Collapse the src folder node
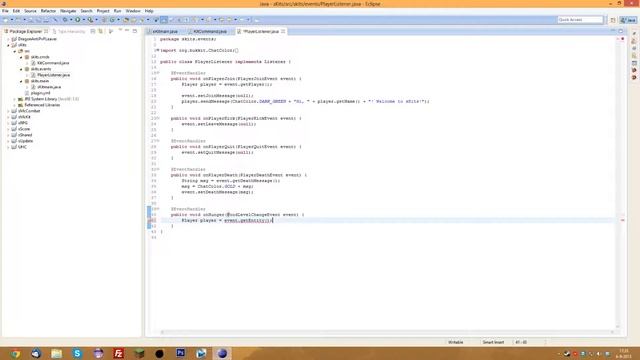Image resolution: width=640 pixels, height=360 pixels. [x=15, y=51]
